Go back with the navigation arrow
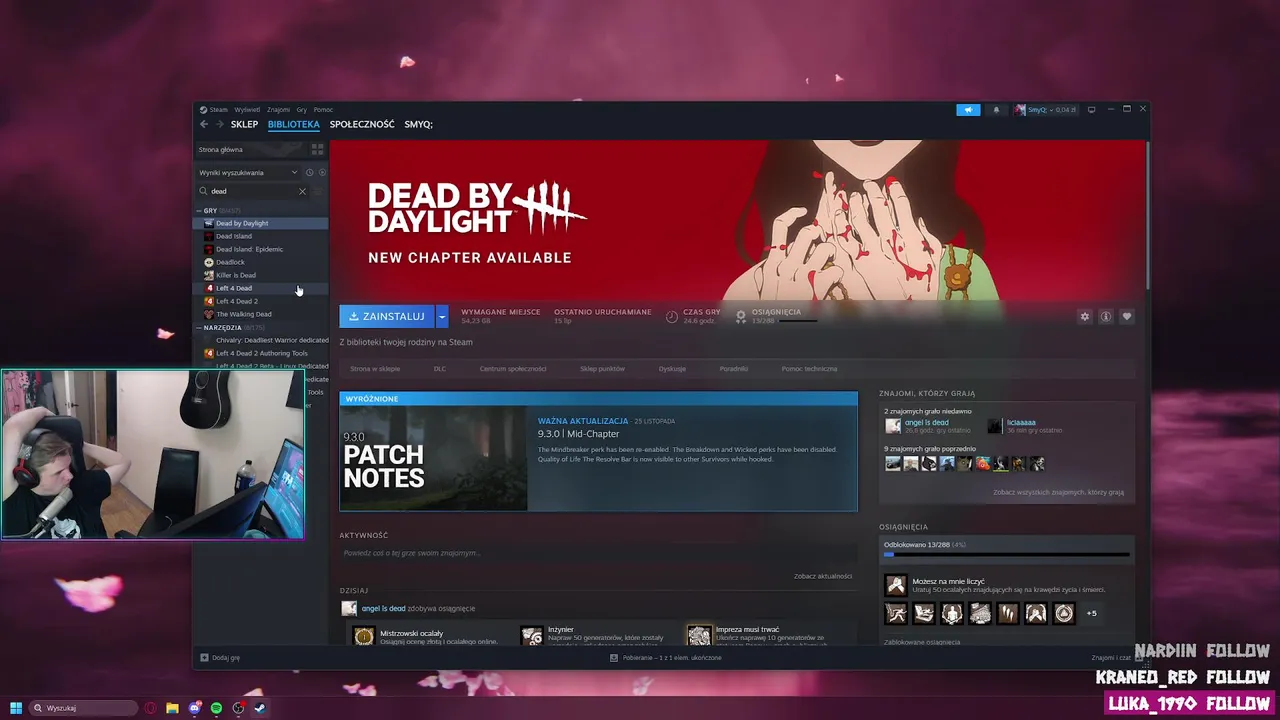Screen dimensions: 1280x720 click(204, 124)
